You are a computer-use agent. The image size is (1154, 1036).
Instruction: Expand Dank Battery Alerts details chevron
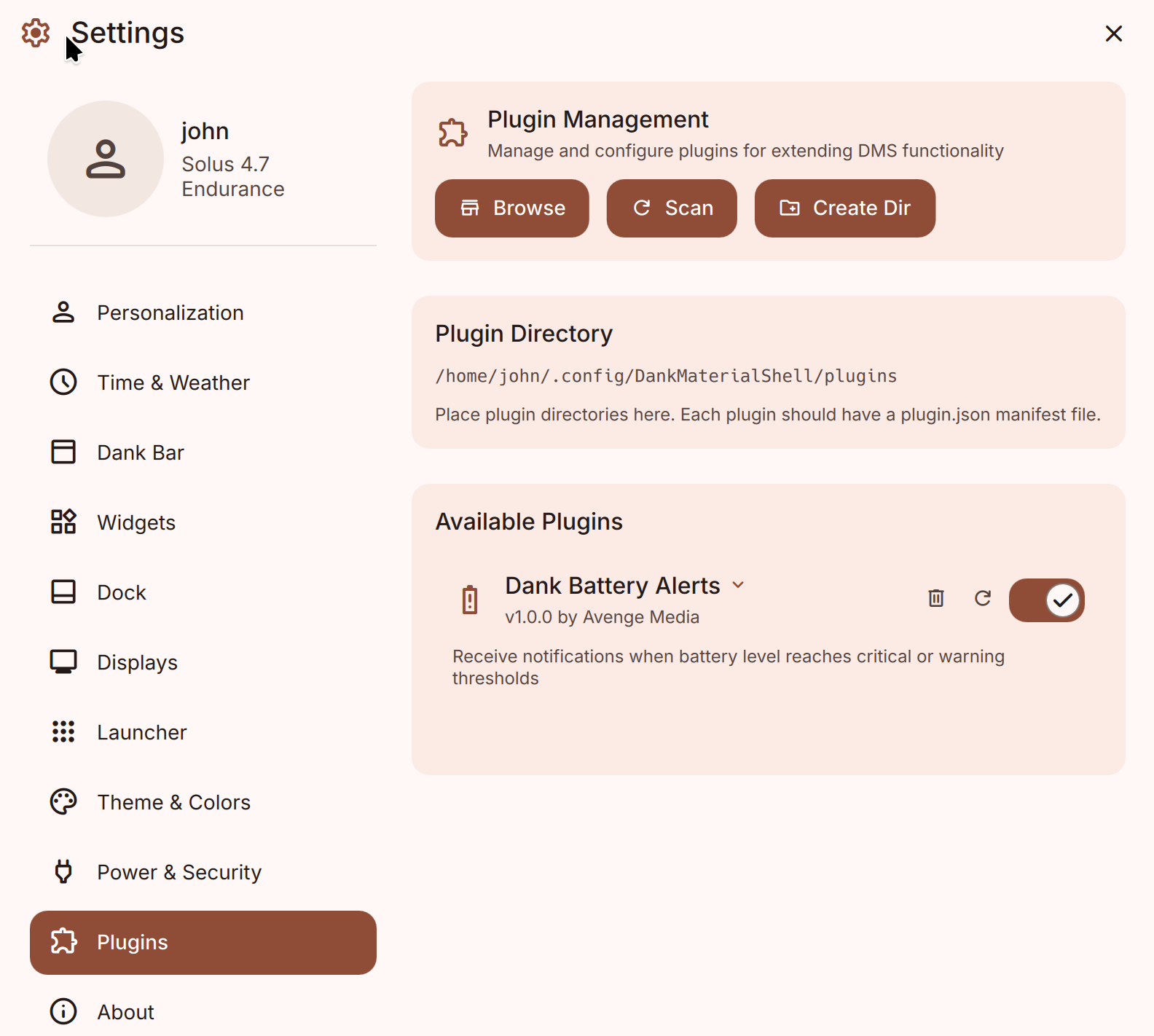pos(738,585)
